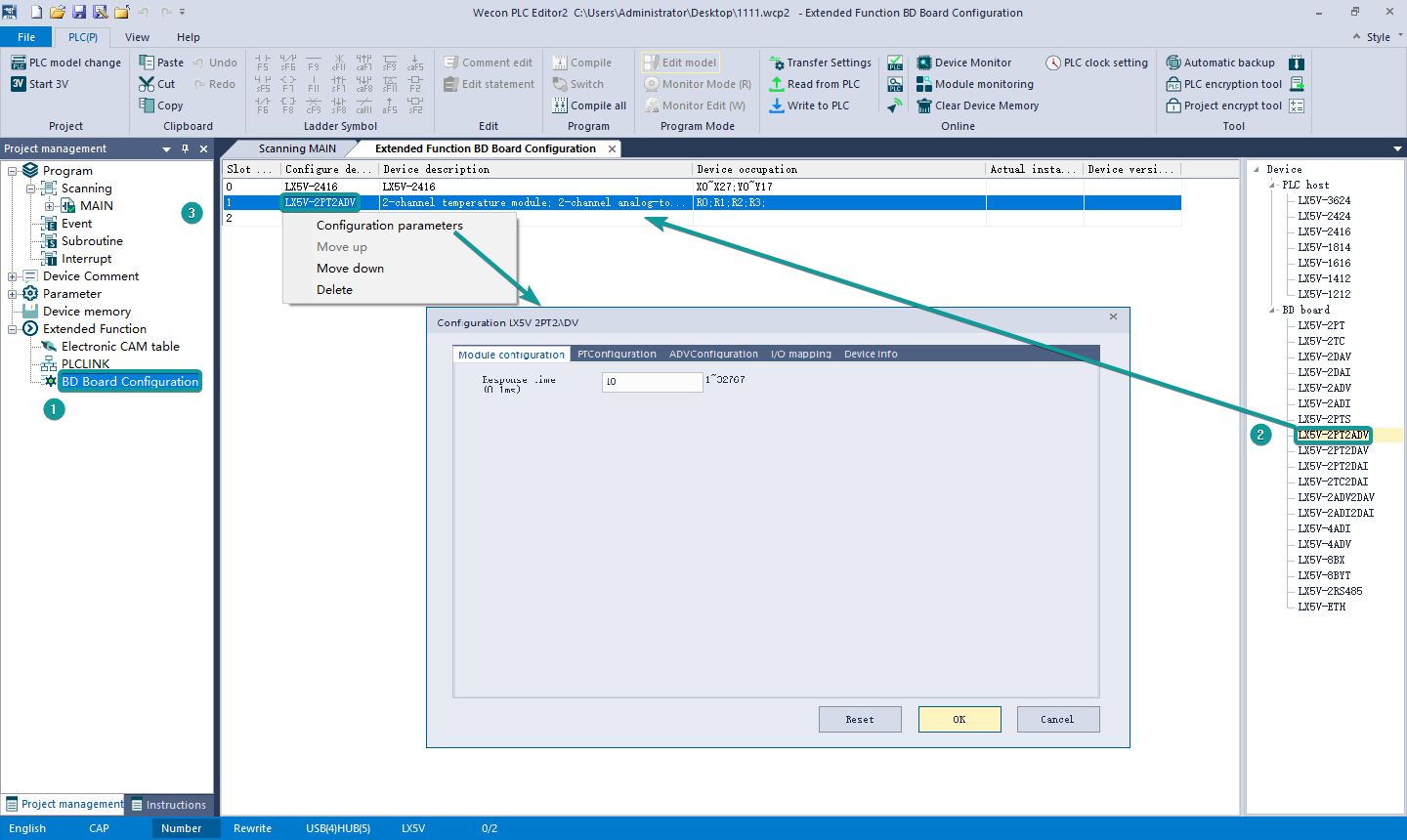Open the File menu

point(26,37)
